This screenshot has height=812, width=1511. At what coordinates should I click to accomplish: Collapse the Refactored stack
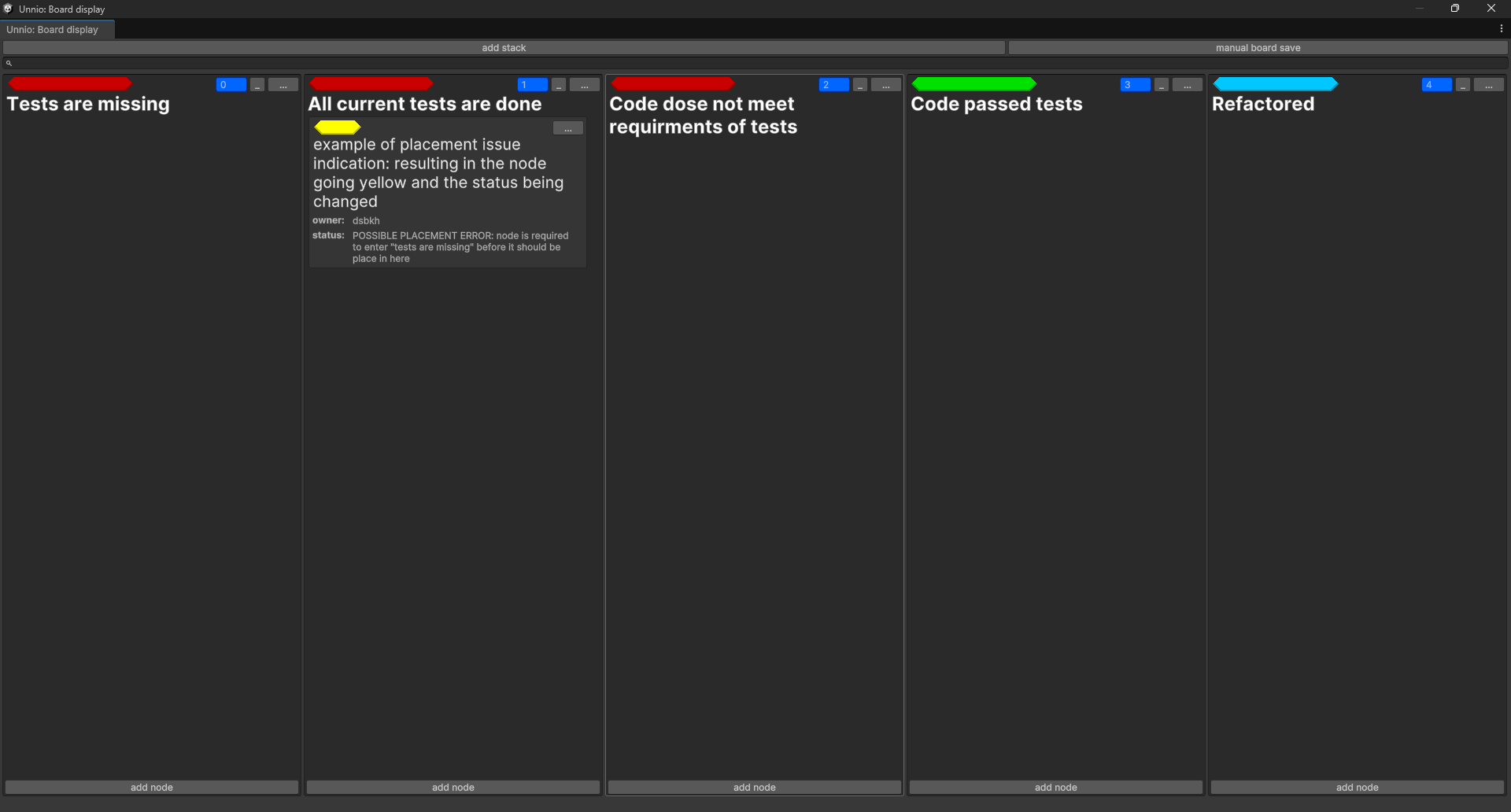coord(1463,85)
